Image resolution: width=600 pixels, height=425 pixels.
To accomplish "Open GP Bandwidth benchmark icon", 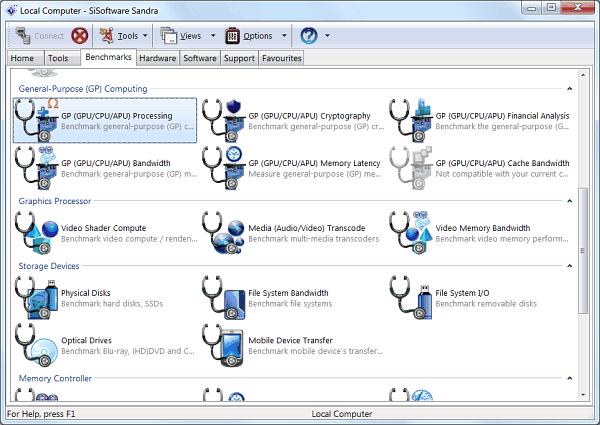I will 36,168.
